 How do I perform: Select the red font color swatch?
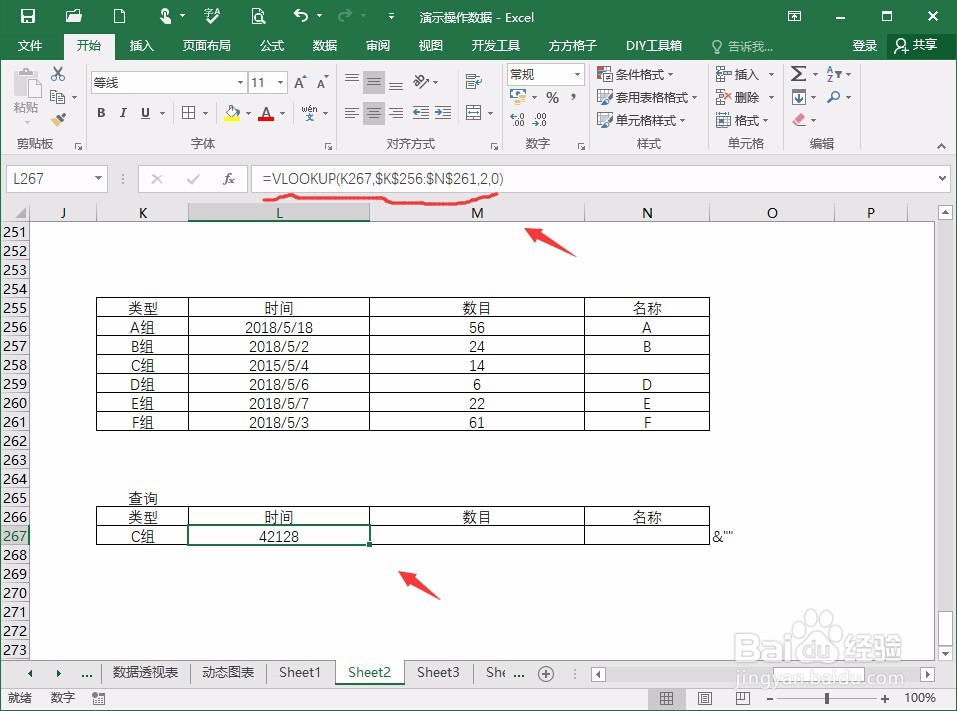coord(265,113)
